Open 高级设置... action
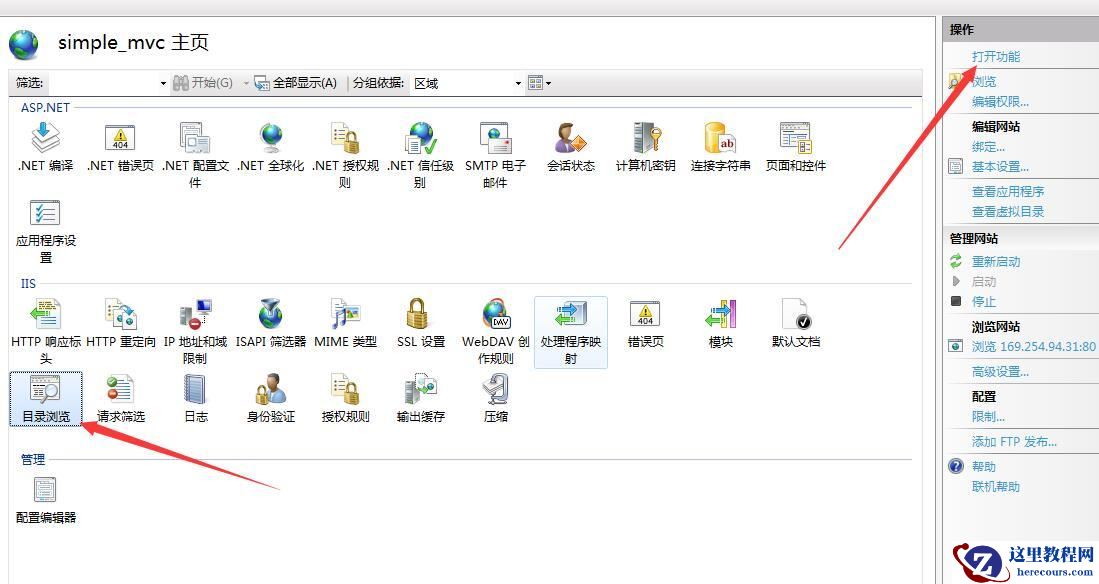This screenshot has height=584, width=1099. (x=1000, y=372)
